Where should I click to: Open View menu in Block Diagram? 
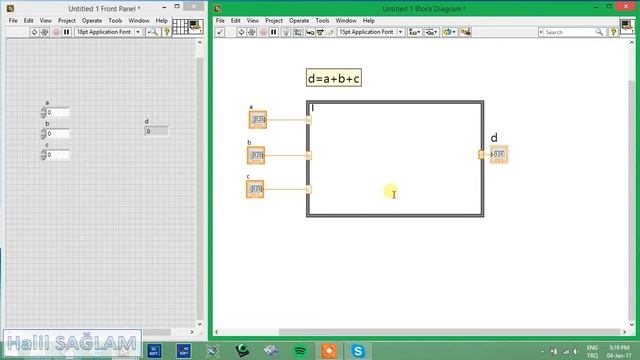pos(253,20)
